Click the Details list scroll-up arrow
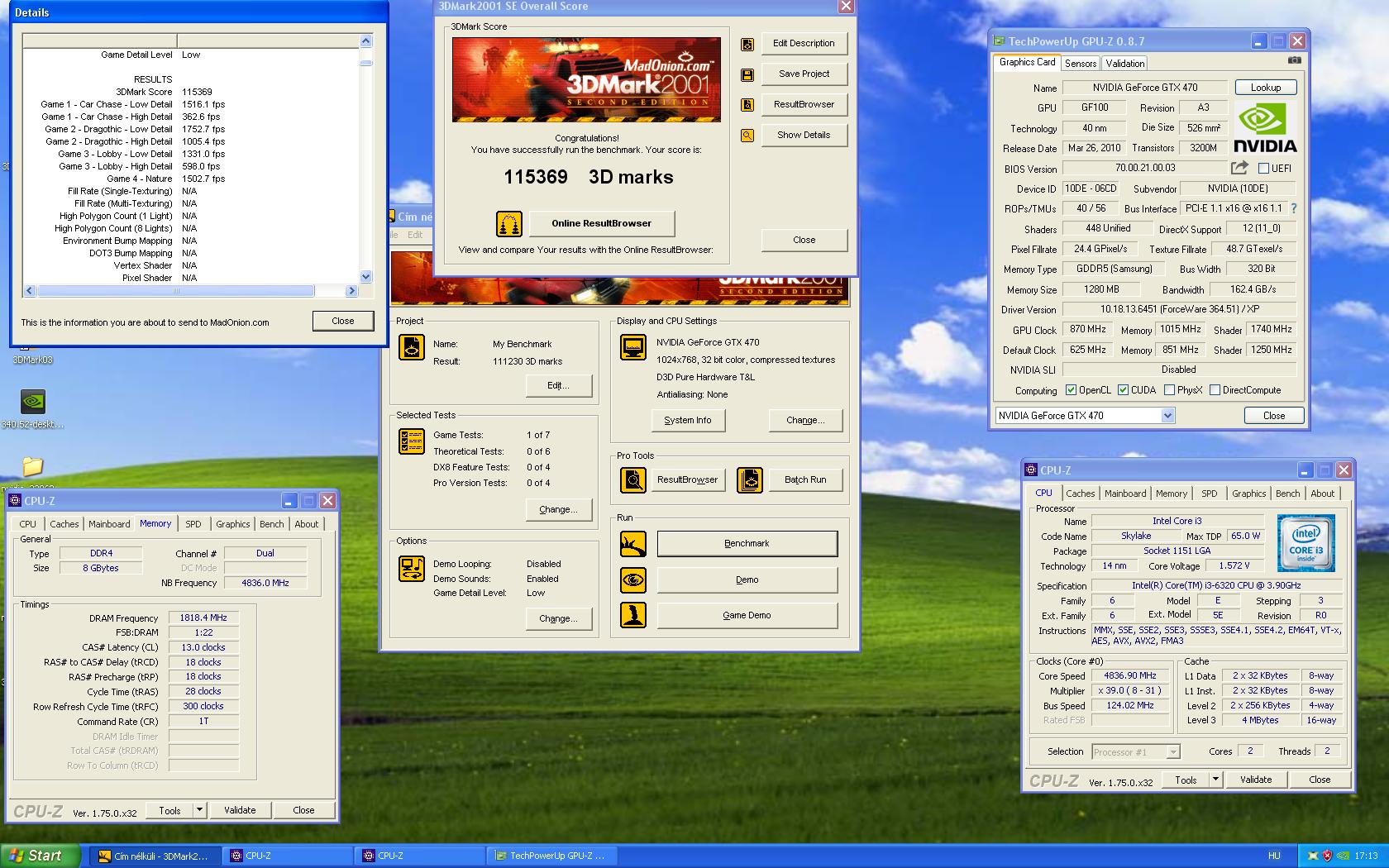The image size is (1389, 868). pos(366,41)
